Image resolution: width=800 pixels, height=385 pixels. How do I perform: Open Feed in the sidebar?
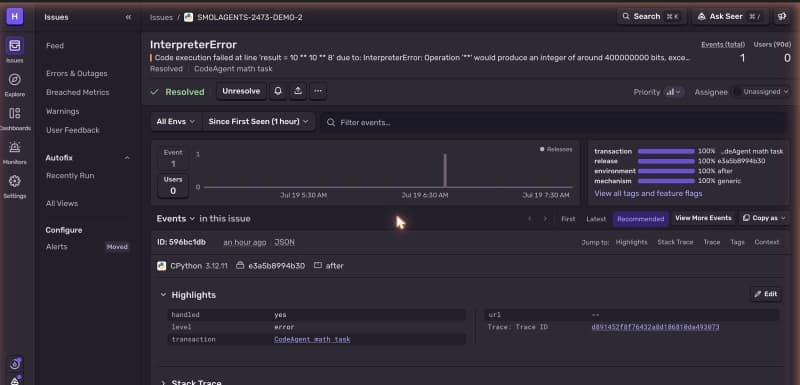[55, 45]
